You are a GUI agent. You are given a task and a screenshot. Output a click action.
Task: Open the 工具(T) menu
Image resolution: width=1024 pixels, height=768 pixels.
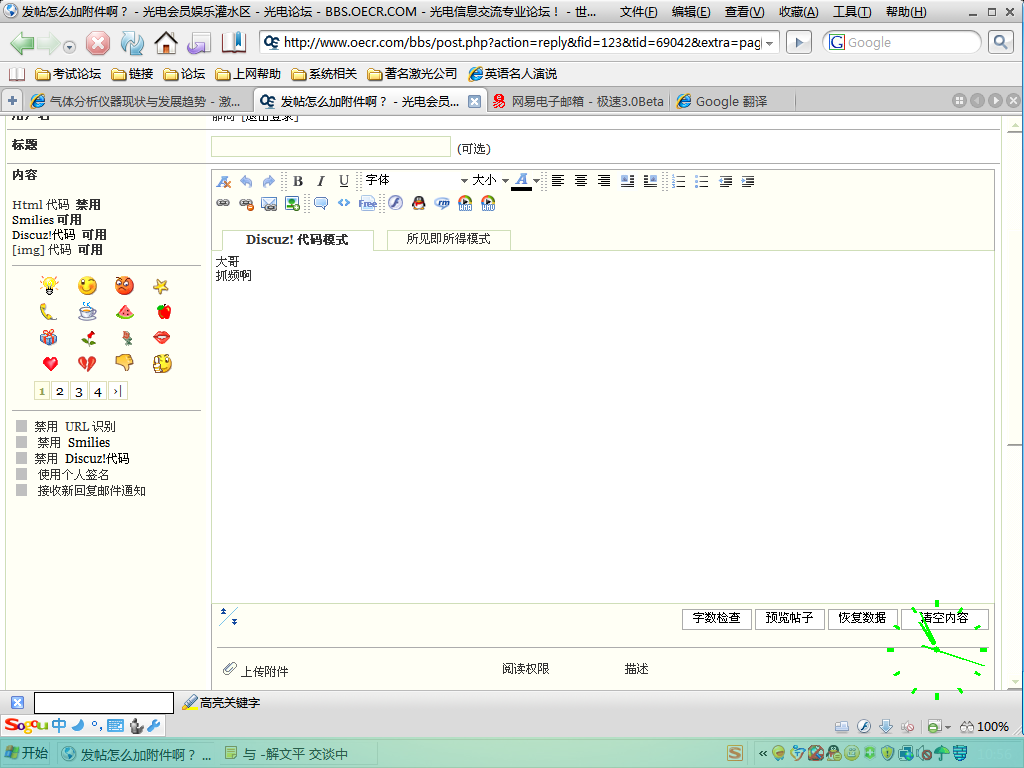pos(852,12)
